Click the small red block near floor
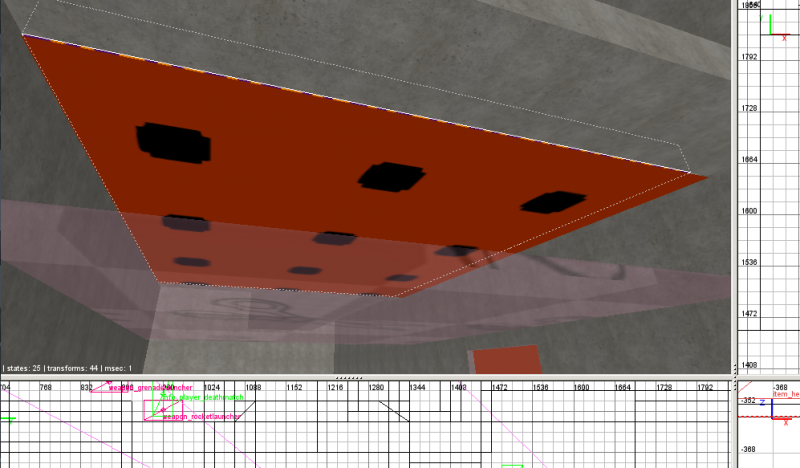The image size is (800, 468). [x=506, y=360]
